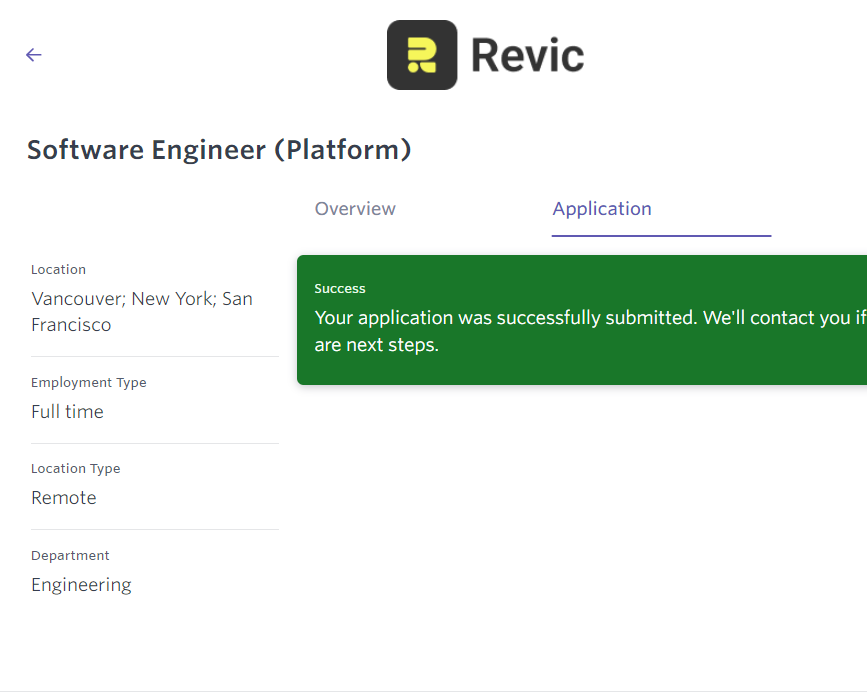Viewport: 867px width, 694px height.
Task: Select the Vancouver; New York; San Francisco text
Action: [141, 311]
